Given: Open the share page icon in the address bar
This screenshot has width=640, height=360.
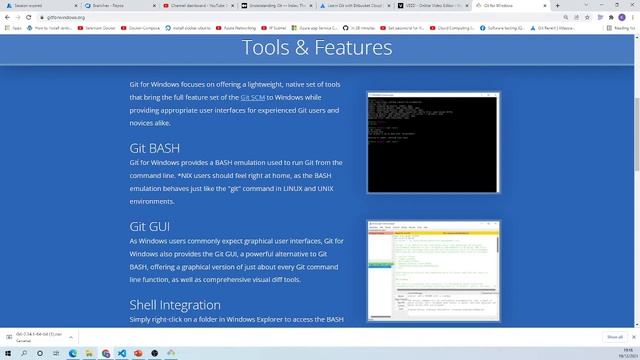Looking at the screenshot, I should [576, 18].
